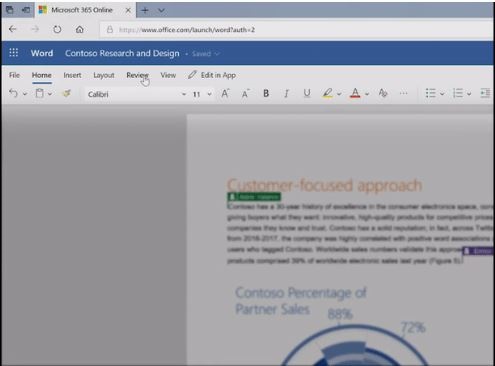
Task: Open font color dropdown arrow
Action: pyautogui.click(x=367, y=94)
